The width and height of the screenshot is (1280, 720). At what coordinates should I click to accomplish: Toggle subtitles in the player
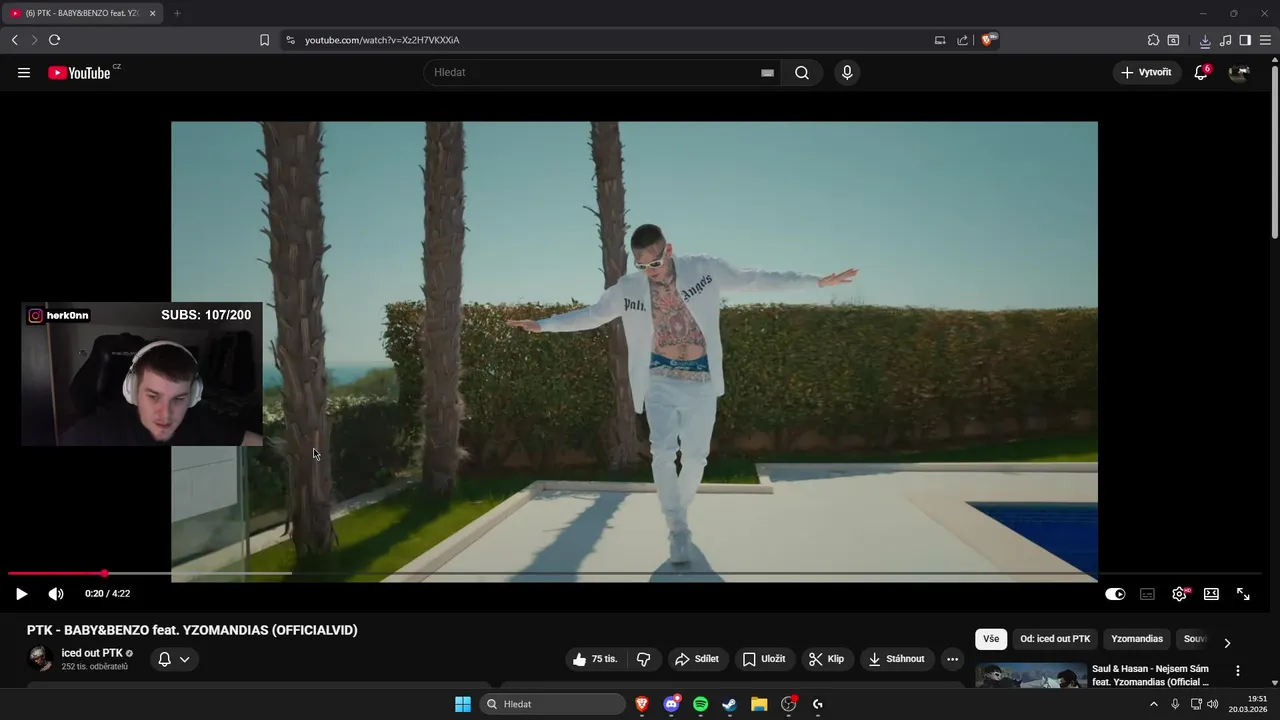click(1147, 594)
